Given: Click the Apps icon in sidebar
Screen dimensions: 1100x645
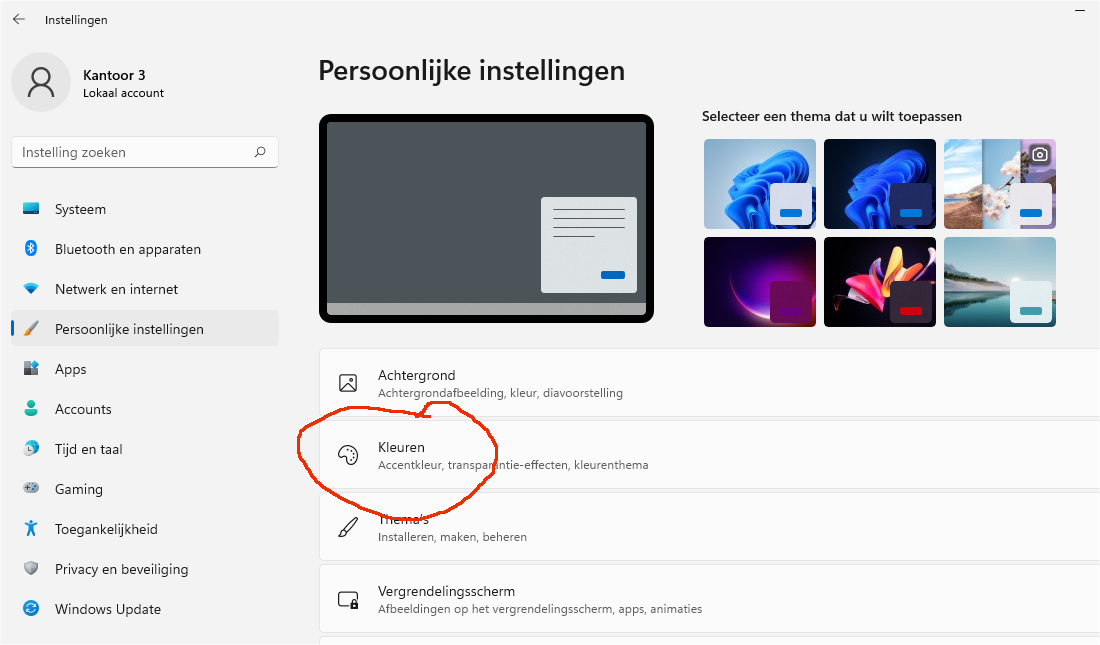Looking at the screenshot, I should (x=31, y=368).
